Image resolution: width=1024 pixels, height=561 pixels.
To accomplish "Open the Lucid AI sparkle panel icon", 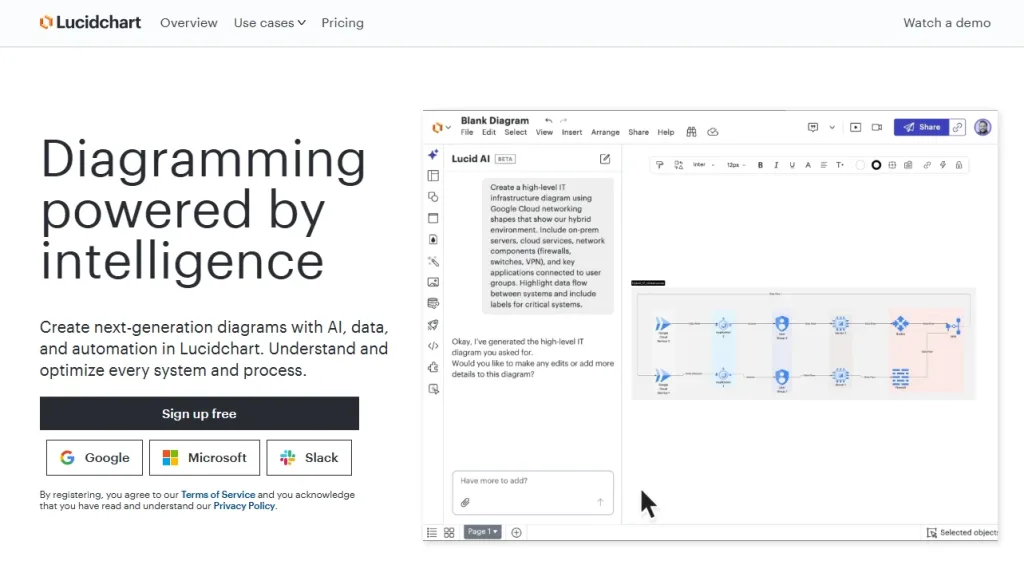I will point(433,155).
